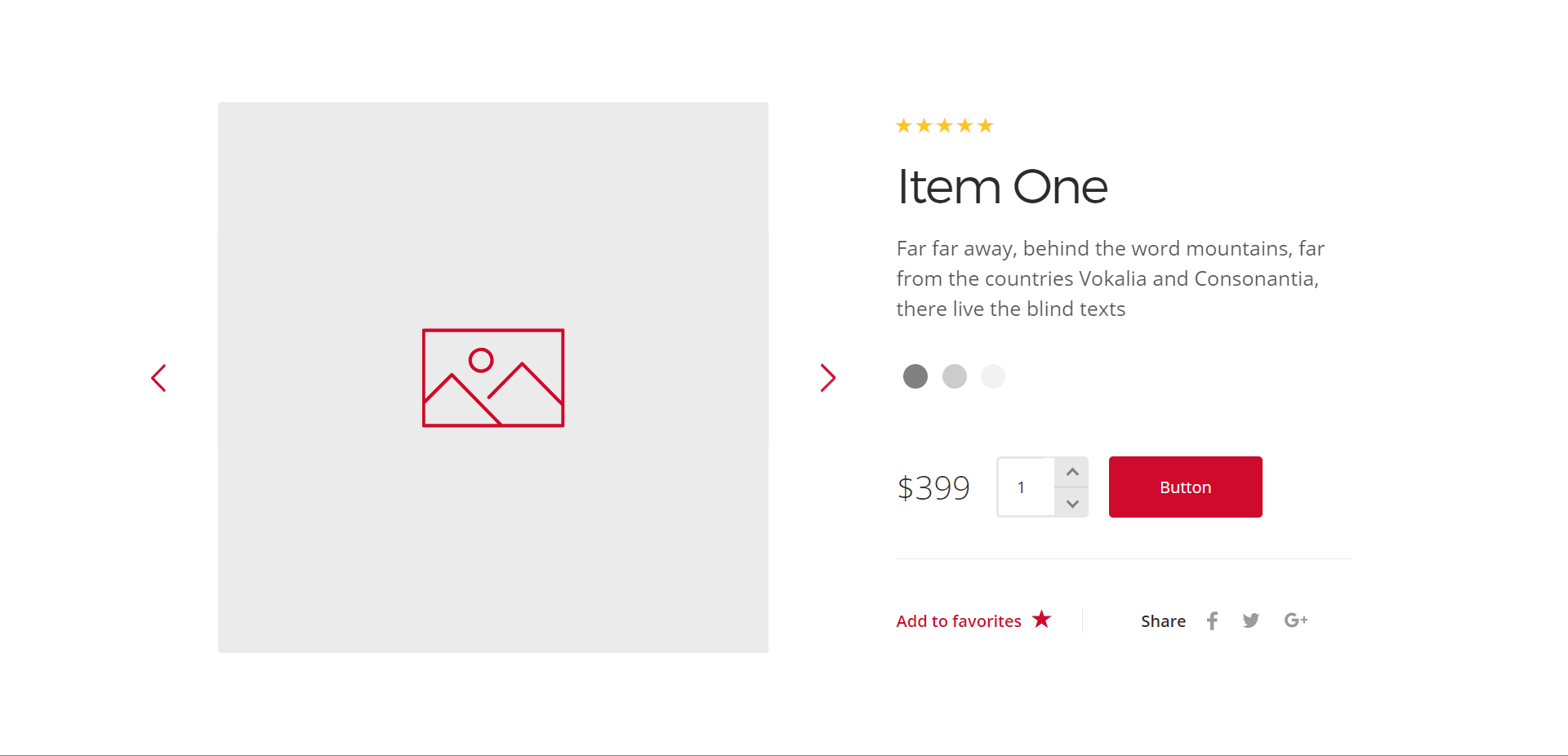Click the second yellow rating star
The width and height of the screenshot is (1568, 756).
(x=924, y=126)
